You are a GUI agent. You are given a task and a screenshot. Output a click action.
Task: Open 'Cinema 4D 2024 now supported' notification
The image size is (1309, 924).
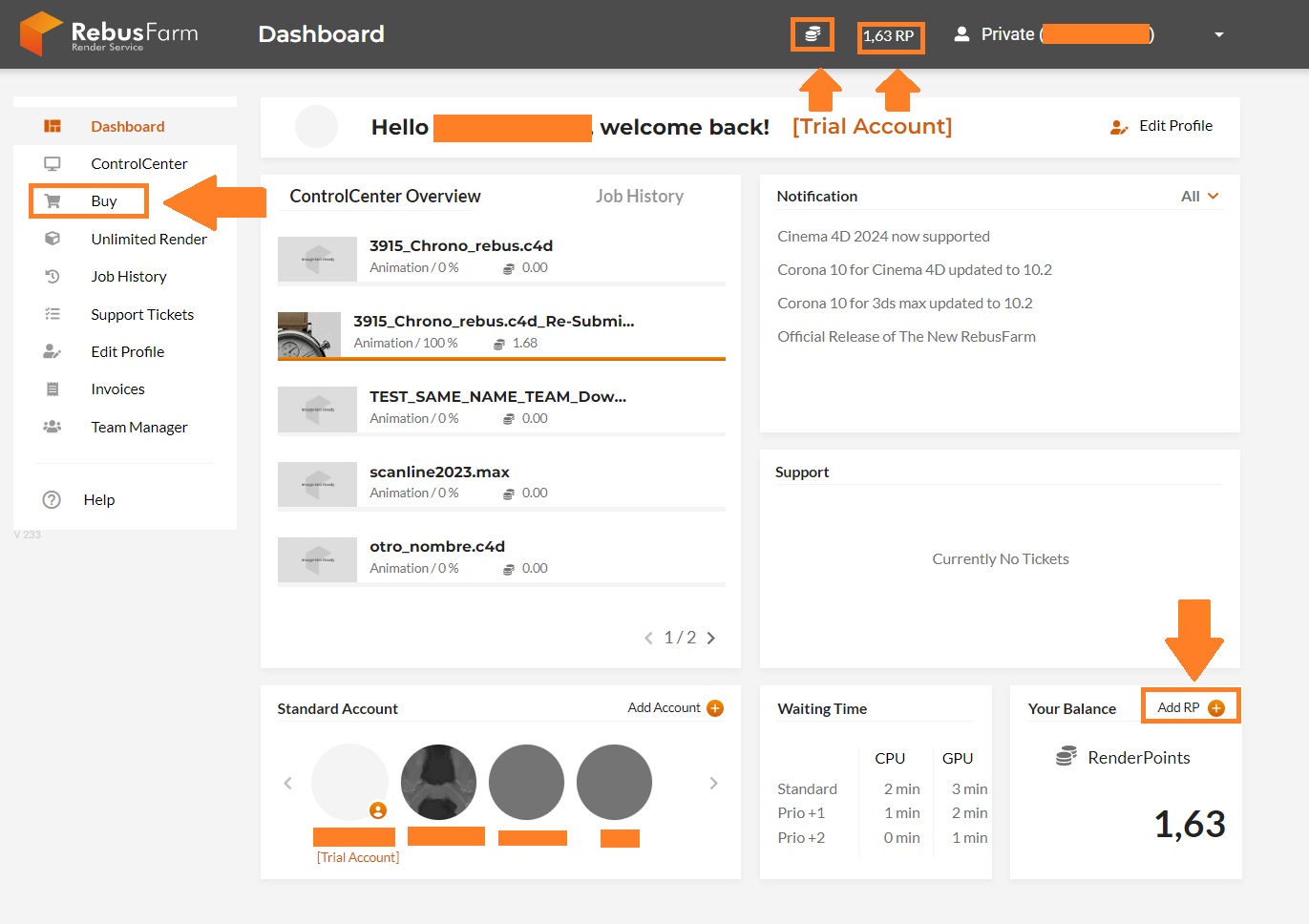click(883, 236)
